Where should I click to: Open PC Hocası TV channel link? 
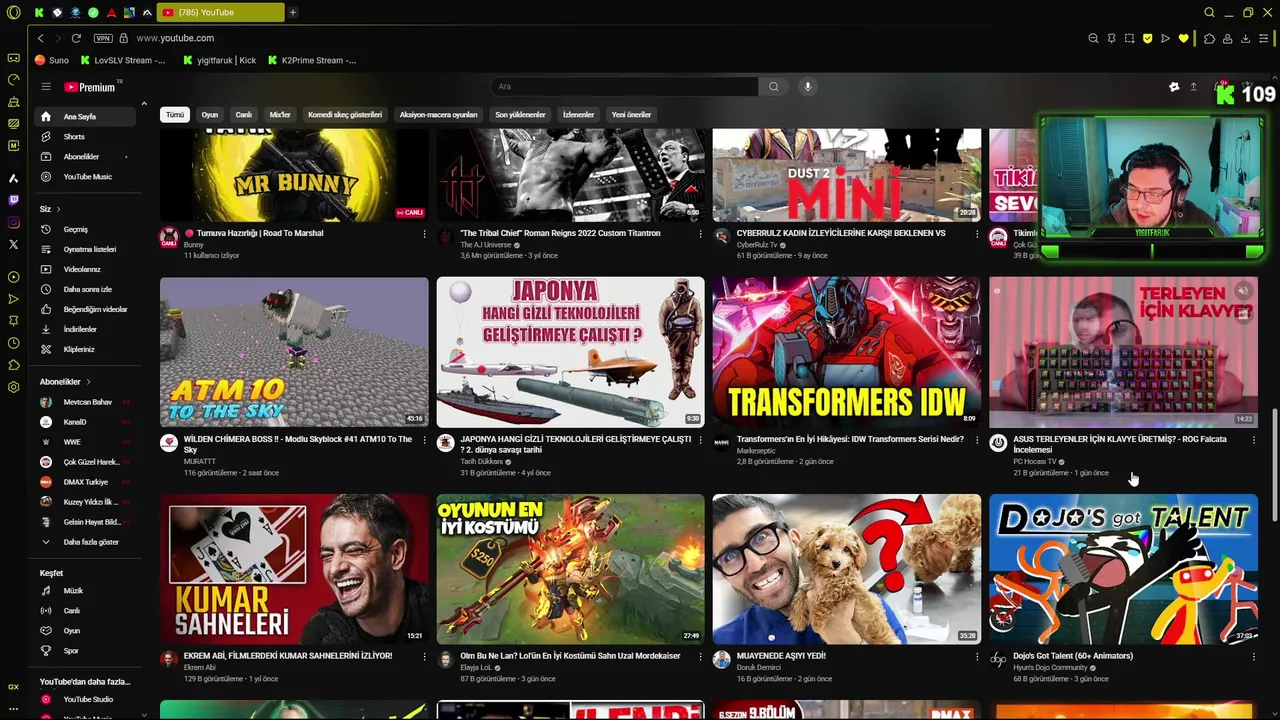click(1034, 462)
